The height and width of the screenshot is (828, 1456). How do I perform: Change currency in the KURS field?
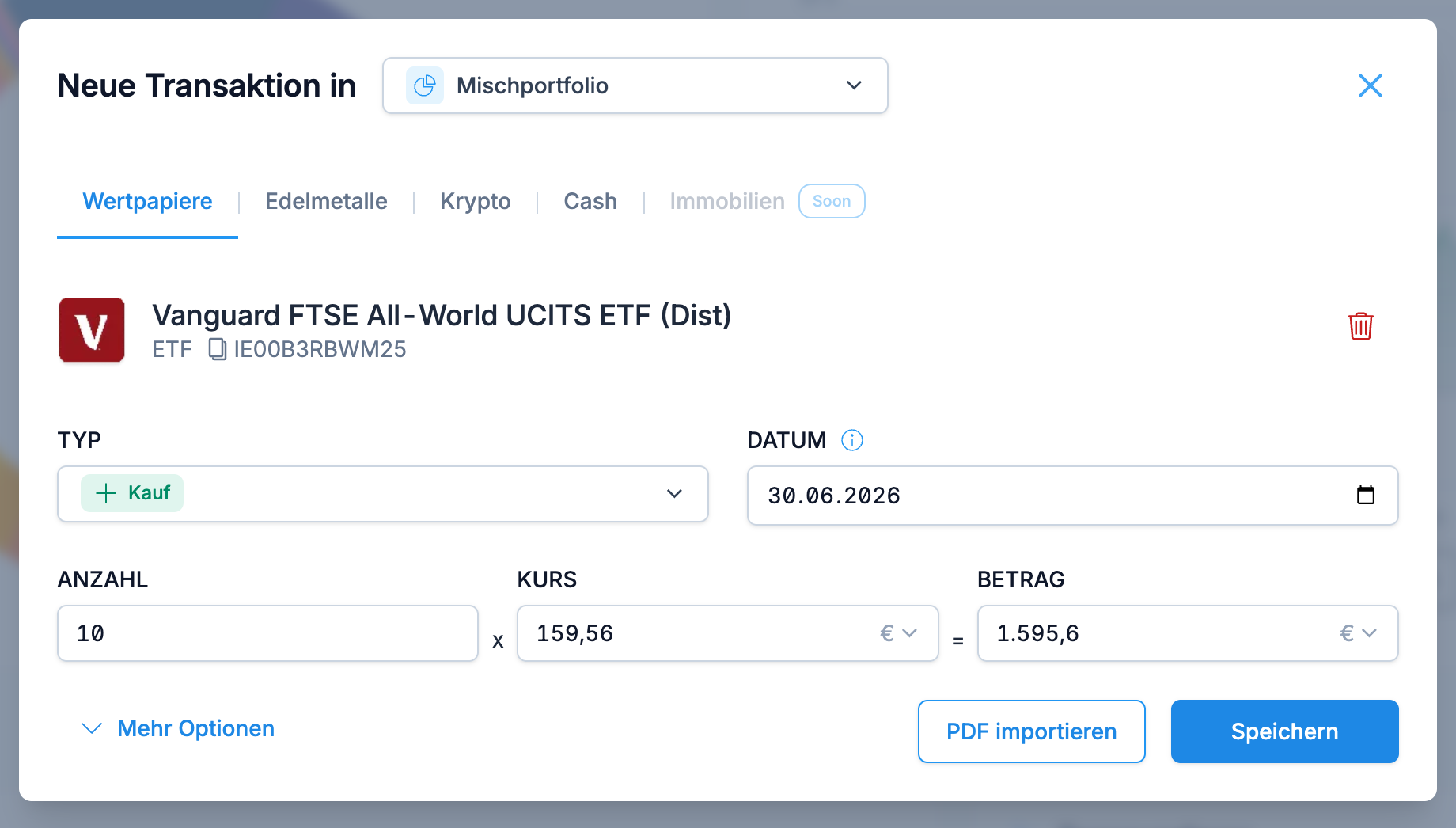tap(898, 633)
